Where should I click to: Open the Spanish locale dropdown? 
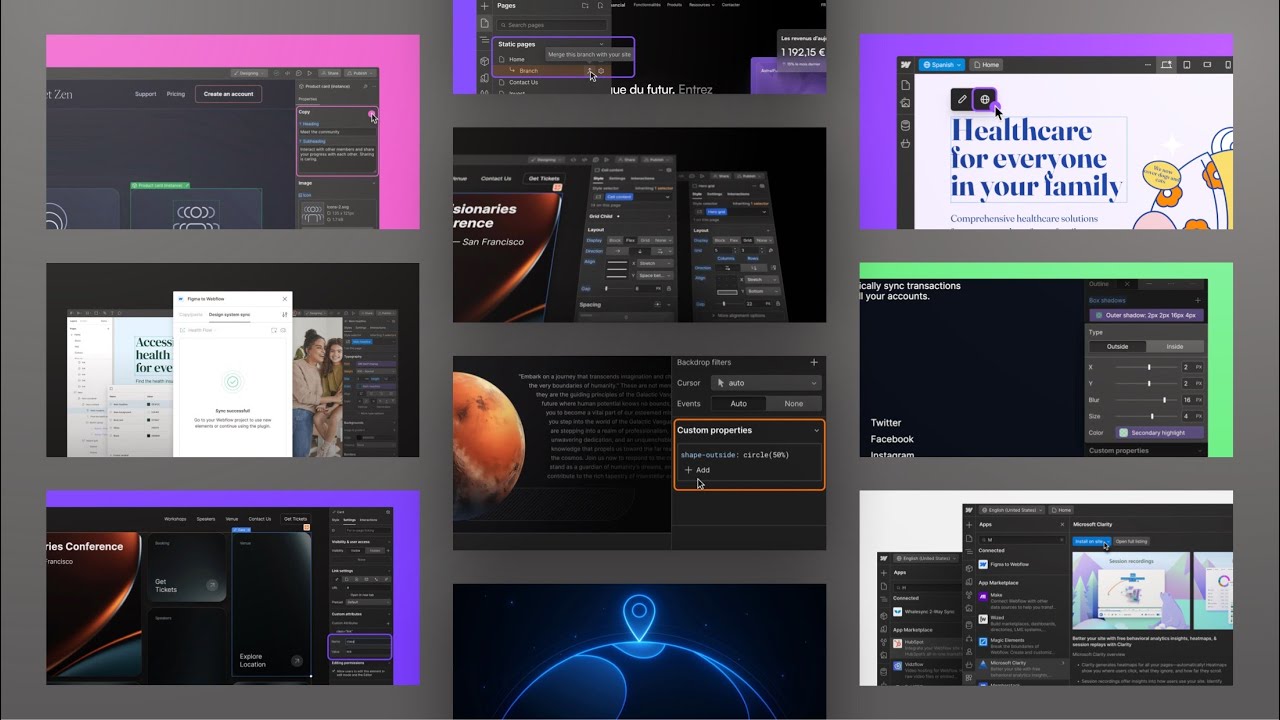[941, 65]
